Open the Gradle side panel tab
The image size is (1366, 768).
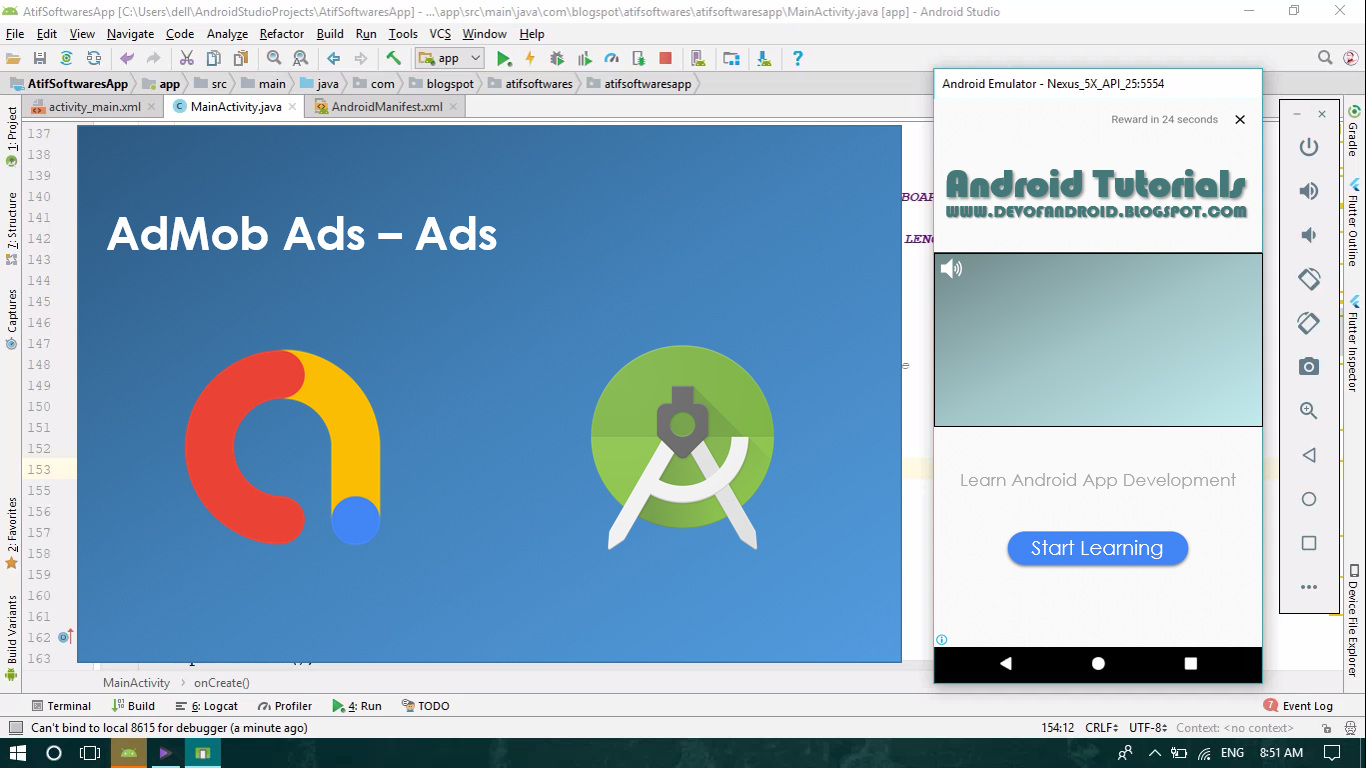(x=1353, y=132)
